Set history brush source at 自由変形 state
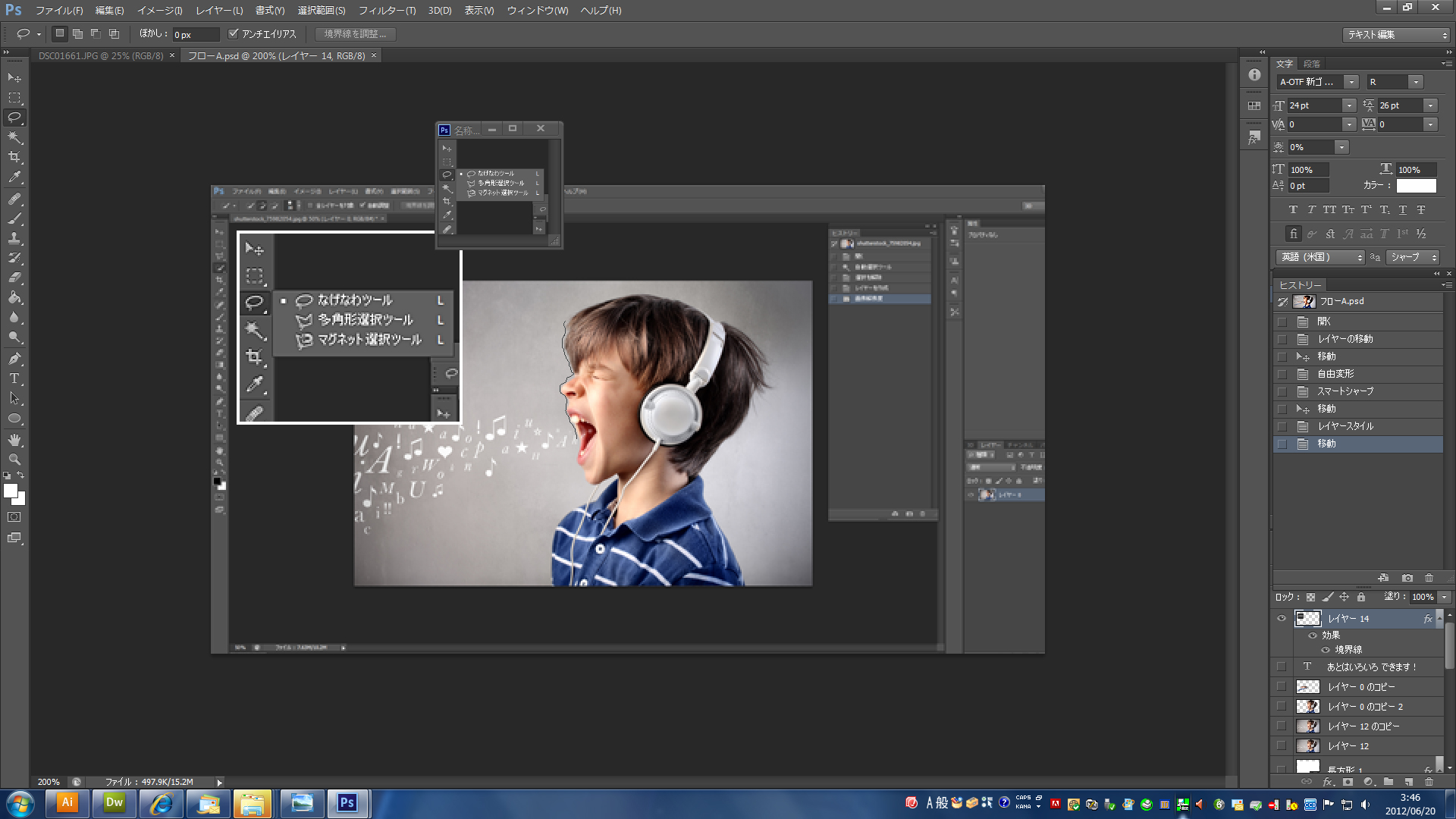This screenshot has height=819, width=1456. [1282, 374]
